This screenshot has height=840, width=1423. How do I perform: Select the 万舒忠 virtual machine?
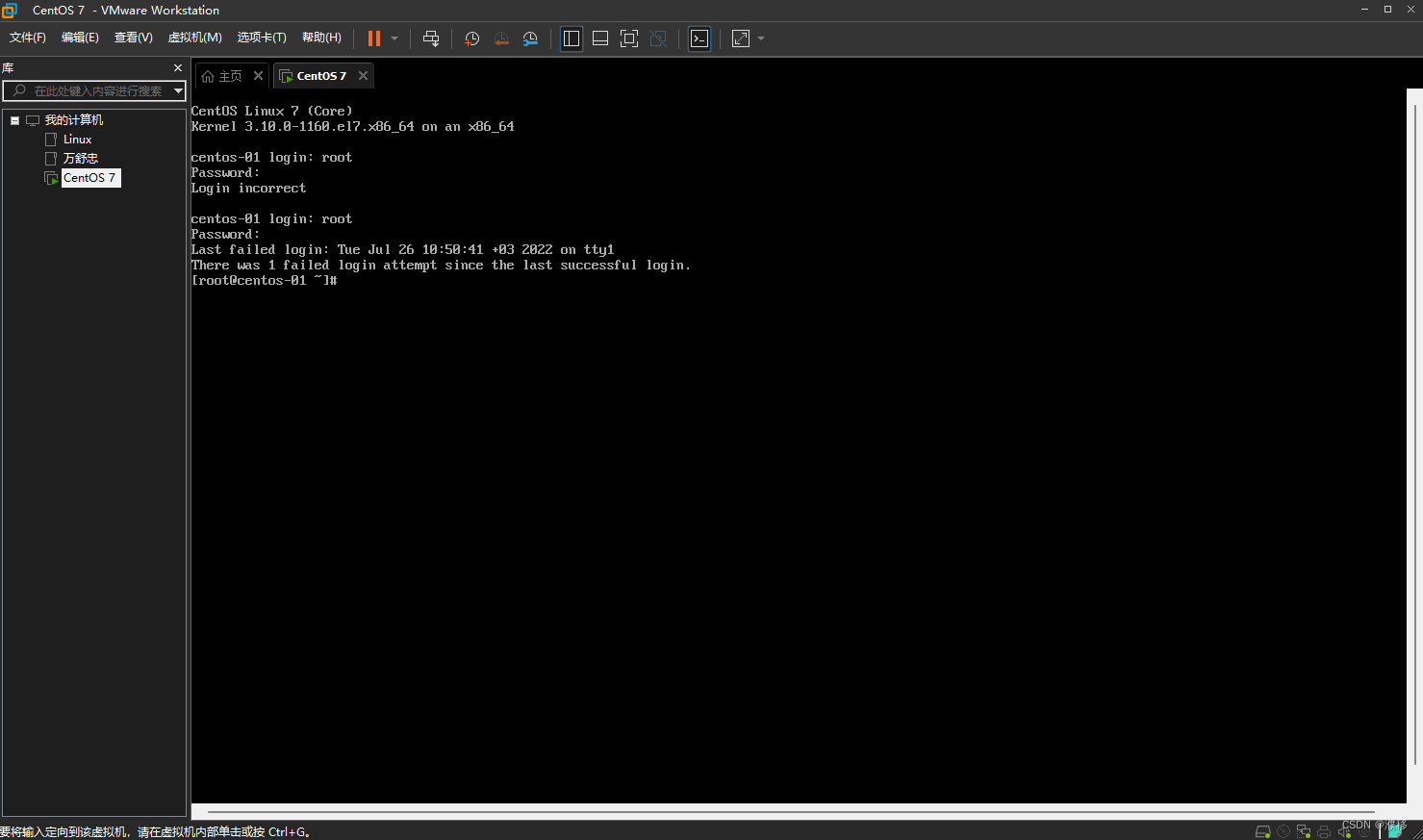tap(81, 159)
